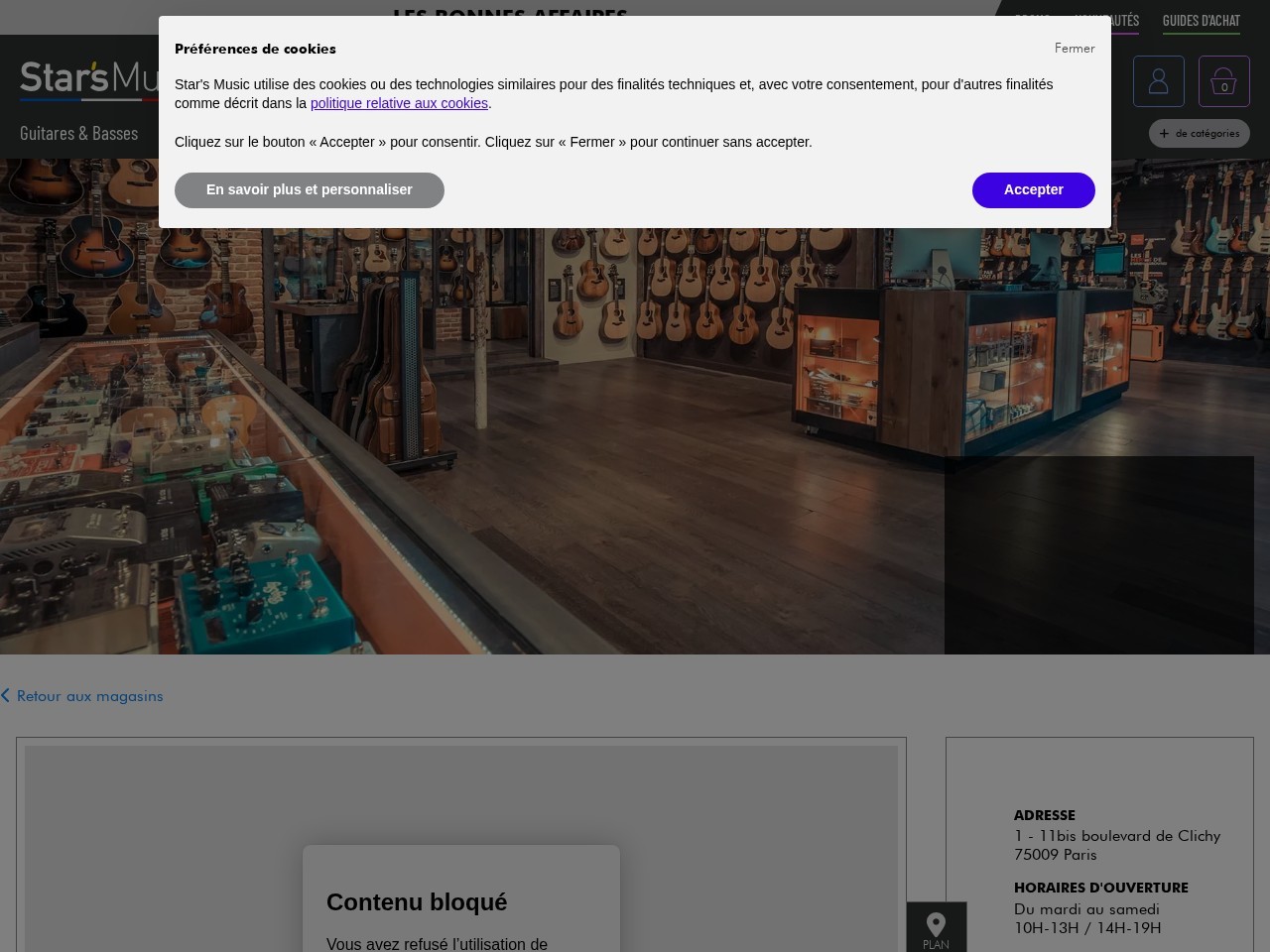
Task: Click the dark overlay box on the banner
Action: click(x=1098, y=555)
